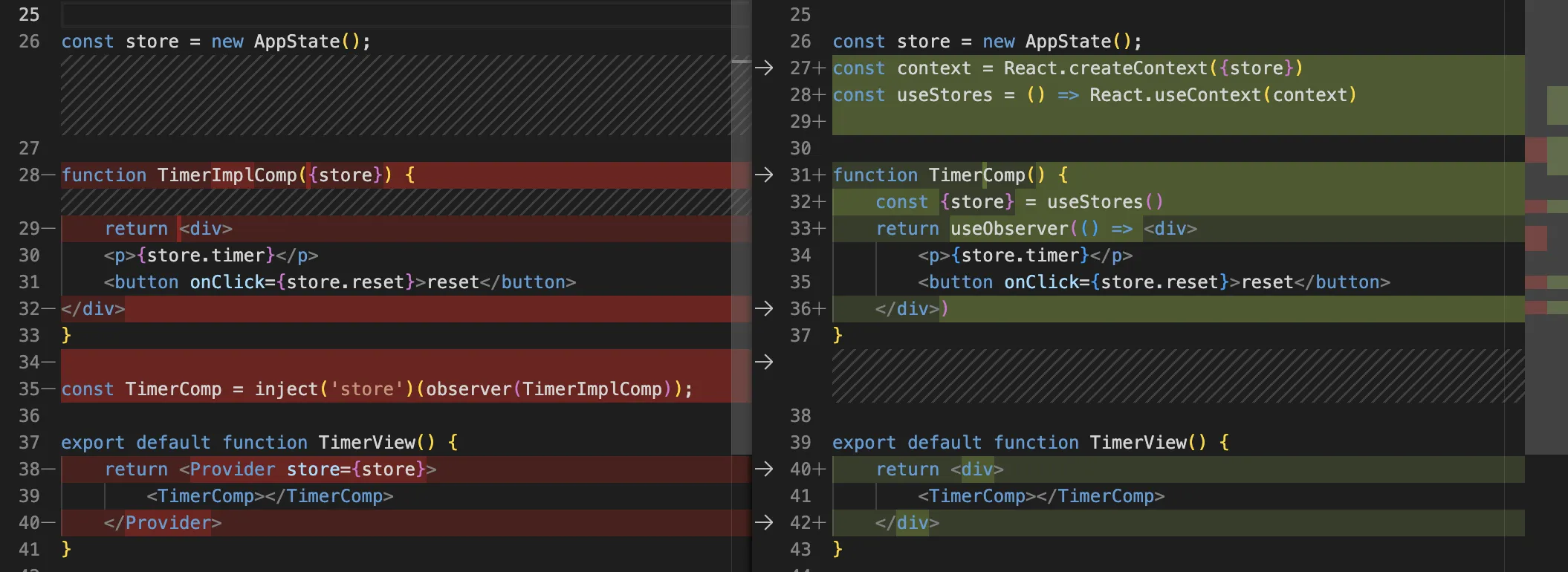This screenshot has width=1568, height=572.
Task: Click added line 'const useStores = () => React.useContext(context)'
Action: pyautogui.click(x=1095, y=95)
